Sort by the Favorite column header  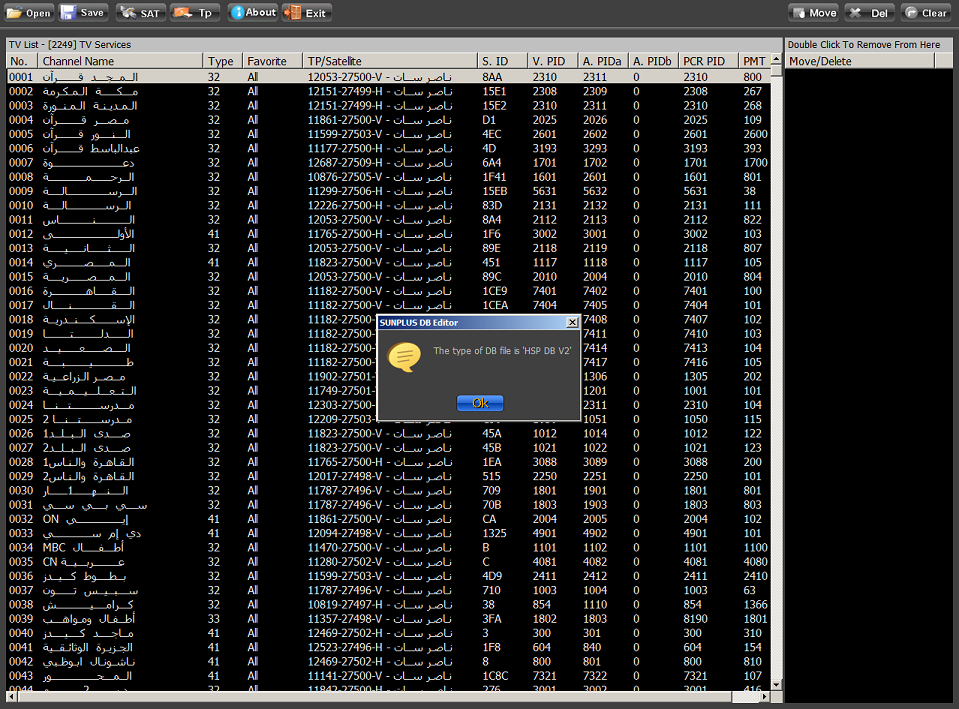coord(272,61)
